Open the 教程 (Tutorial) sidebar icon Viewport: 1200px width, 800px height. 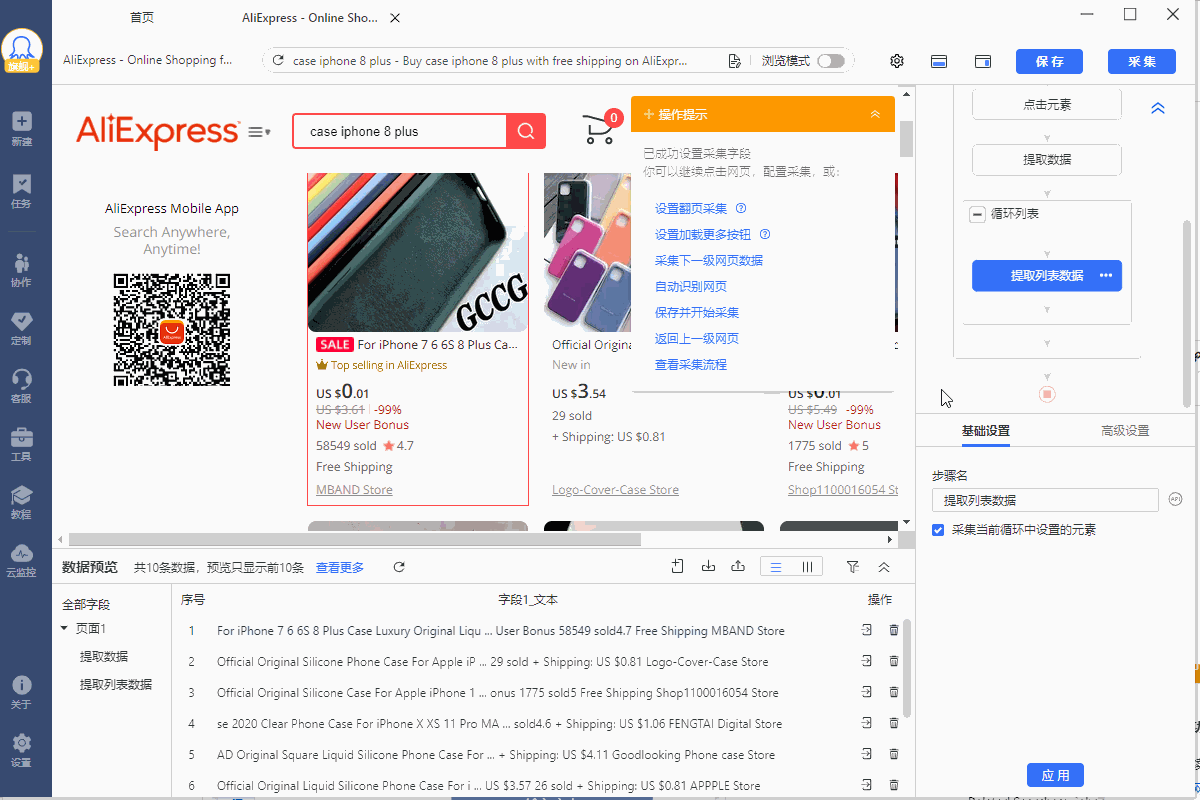22,502
